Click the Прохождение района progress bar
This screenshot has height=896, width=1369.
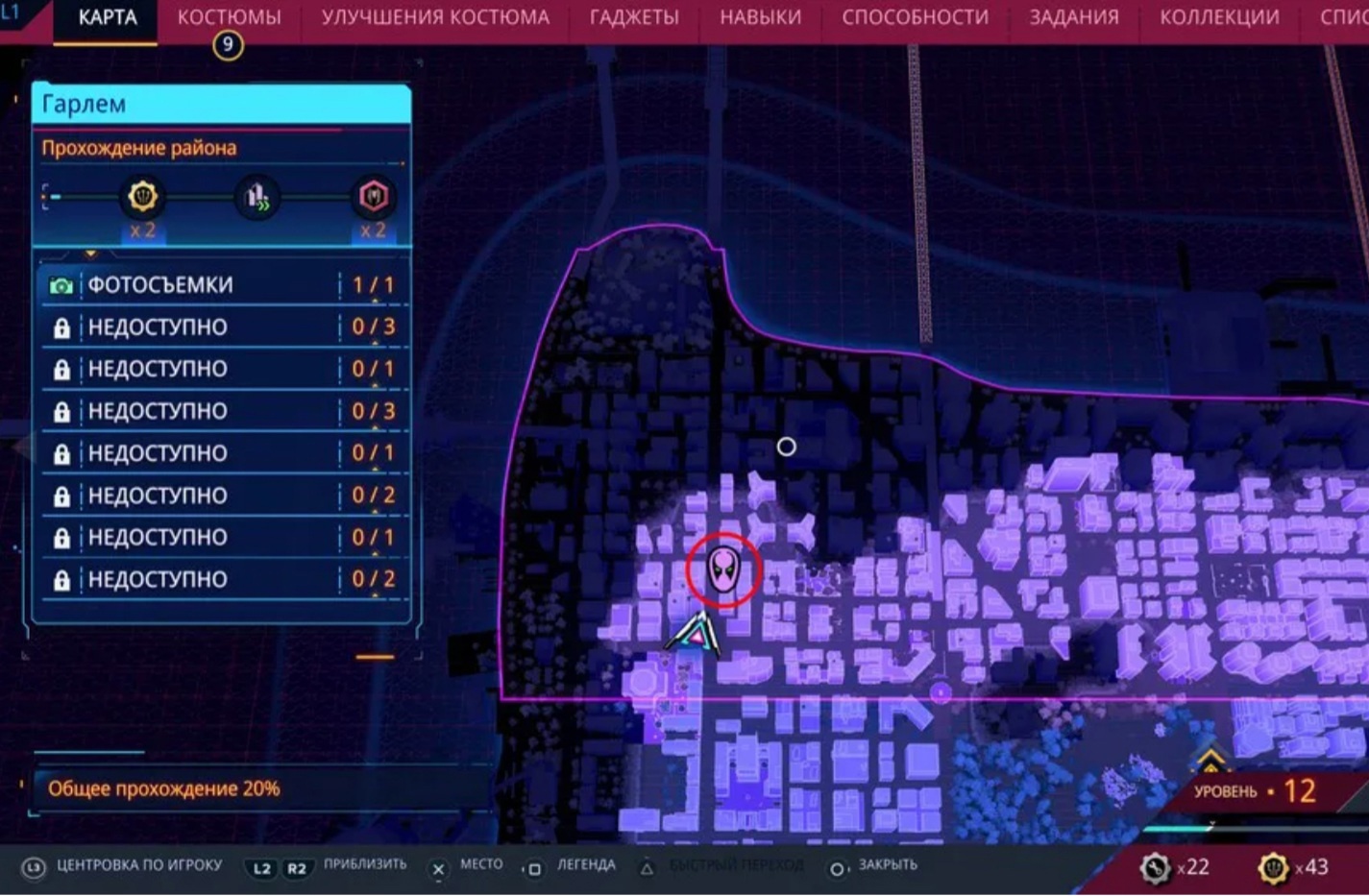point(221,197)
